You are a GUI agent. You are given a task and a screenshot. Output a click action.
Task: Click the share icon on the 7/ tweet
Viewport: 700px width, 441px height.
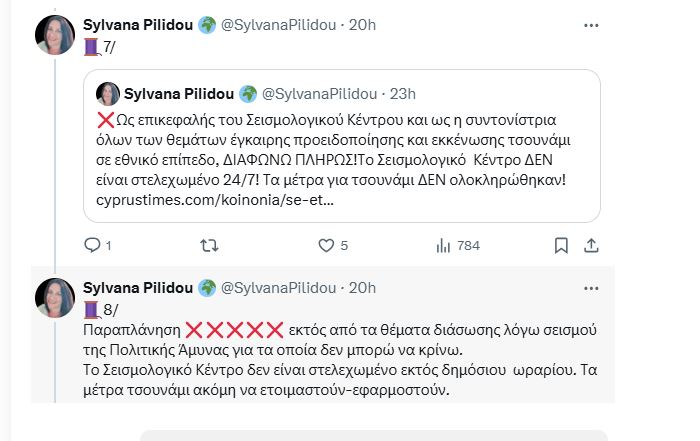(590, 245)
